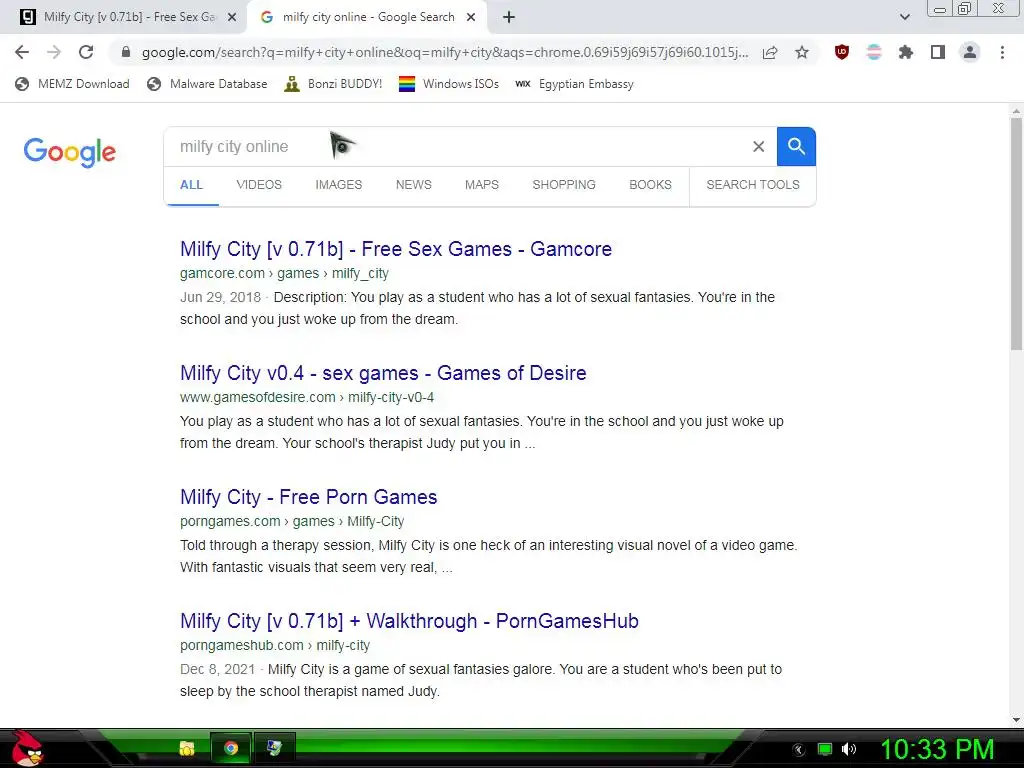Screen dimensions: 1024x768
Task: Click the www.gamesofdesire.com breadcrumb URL
Action: [x=307, y=397]
